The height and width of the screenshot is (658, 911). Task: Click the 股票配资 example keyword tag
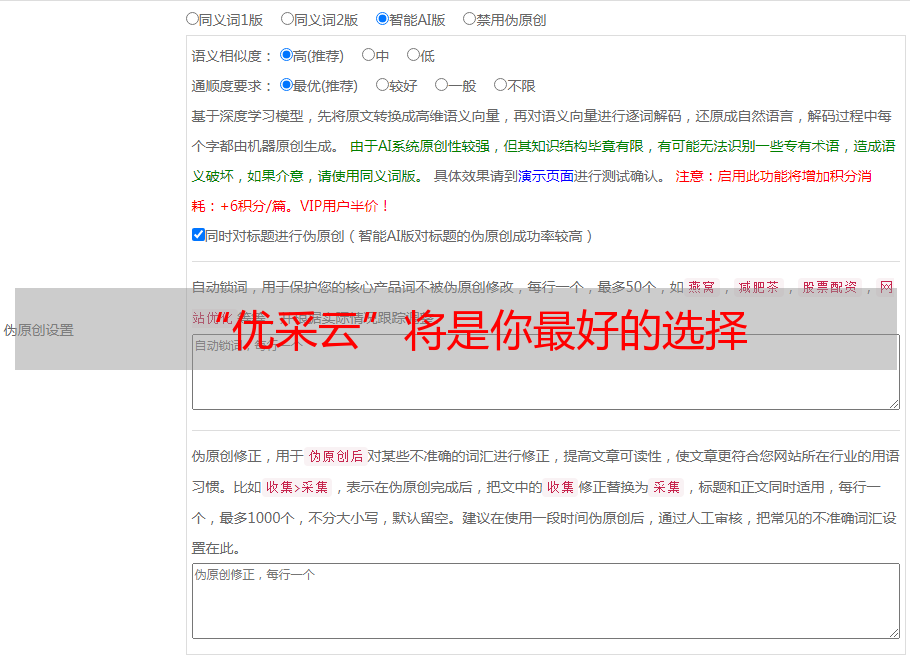tap(830, 287)
